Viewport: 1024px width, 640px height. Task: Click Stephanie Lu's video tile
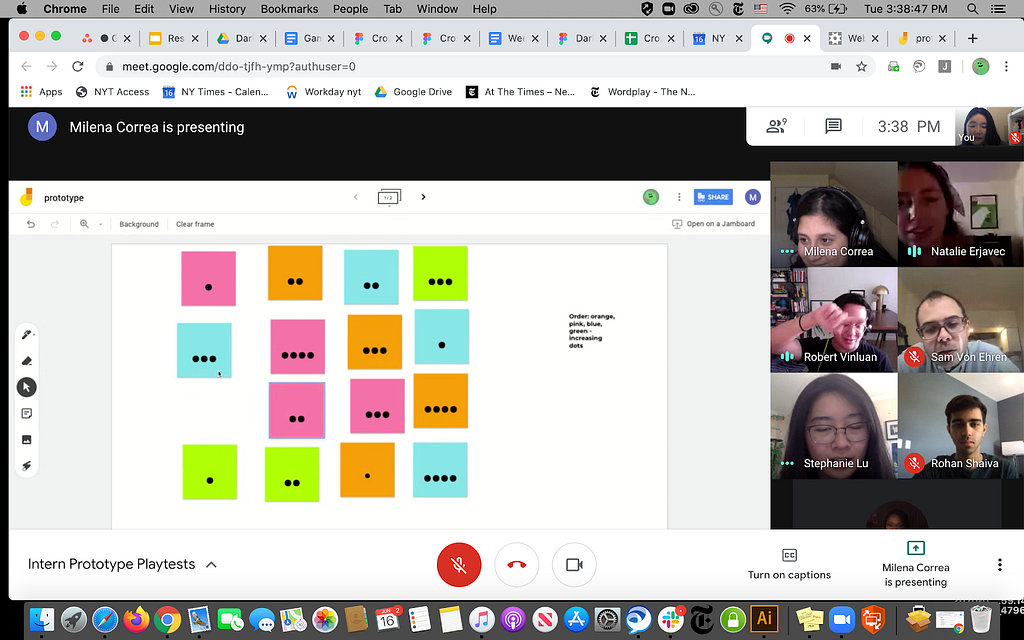tap(834, 426)
